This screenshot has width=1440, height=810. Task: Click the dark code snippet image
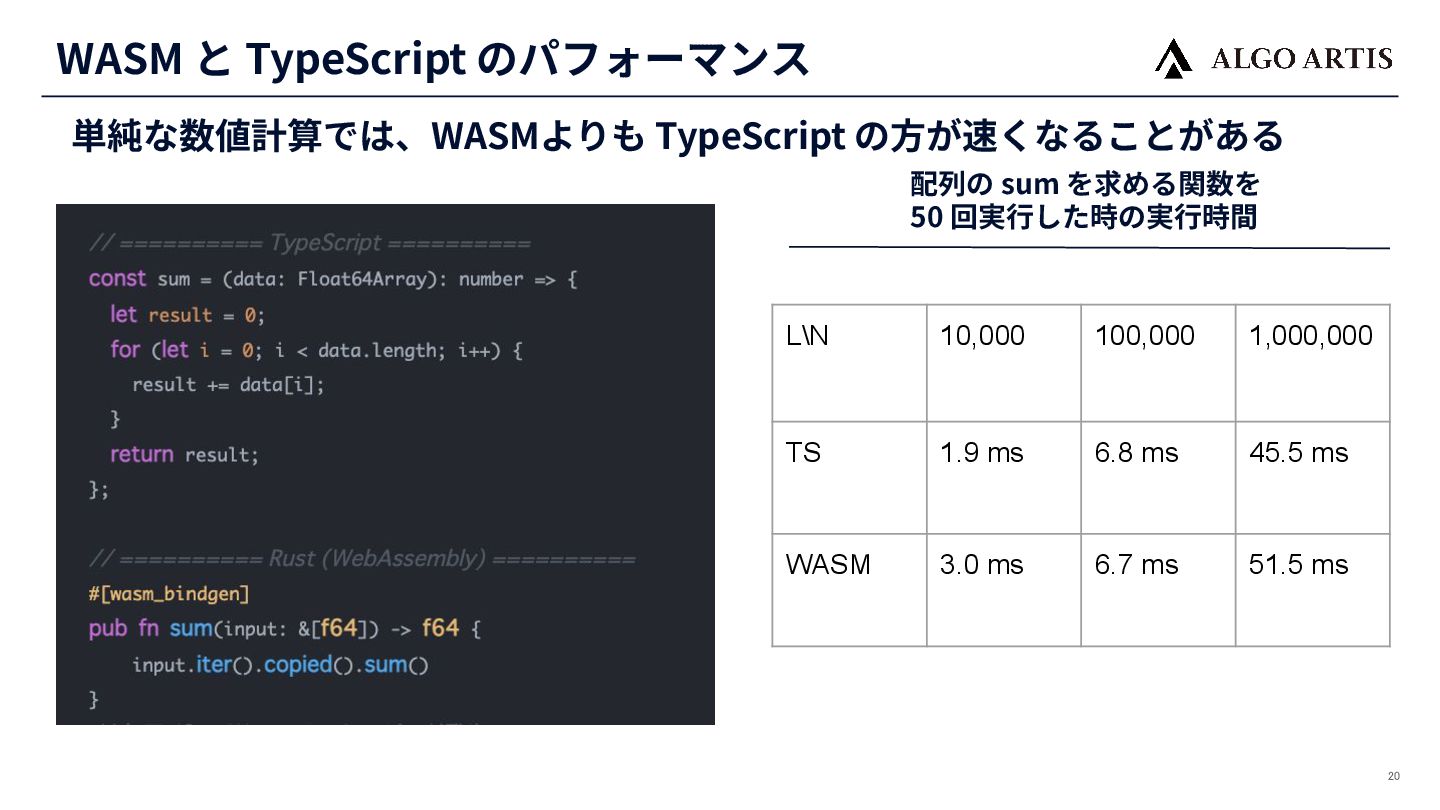385,465
